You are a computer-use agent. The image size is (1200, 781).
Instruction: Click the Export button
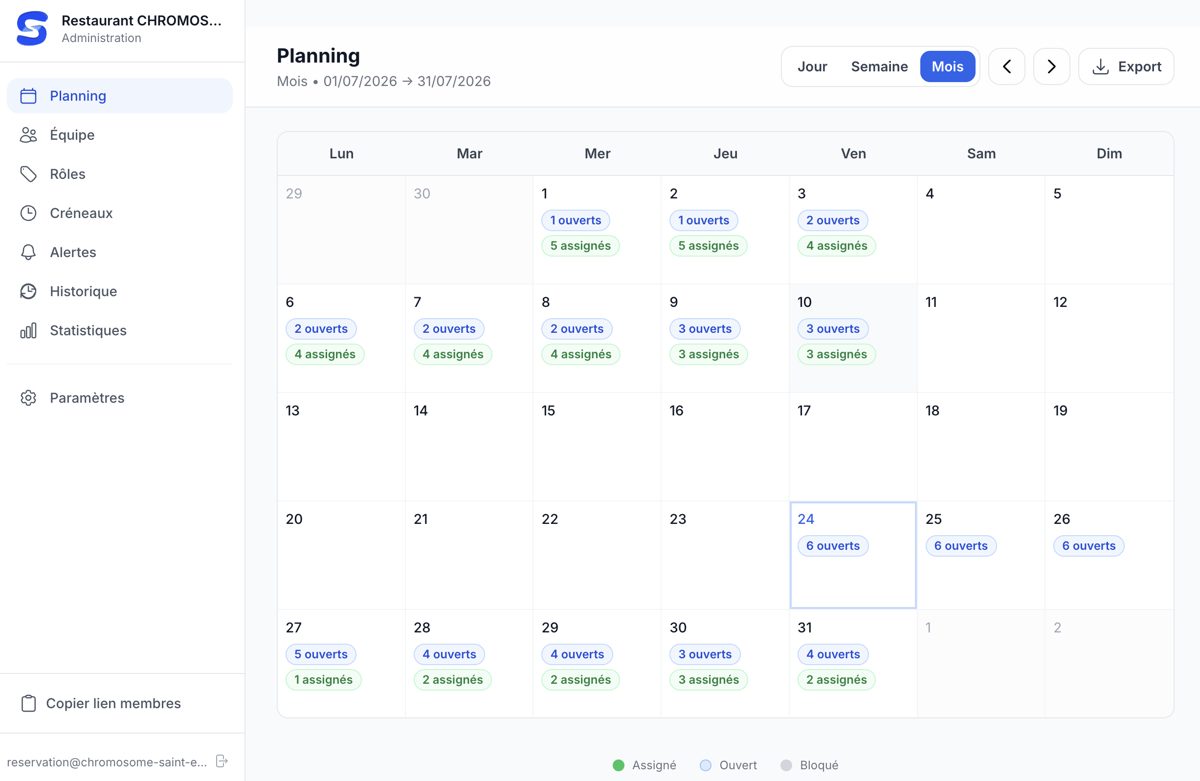pos(1126,67)
